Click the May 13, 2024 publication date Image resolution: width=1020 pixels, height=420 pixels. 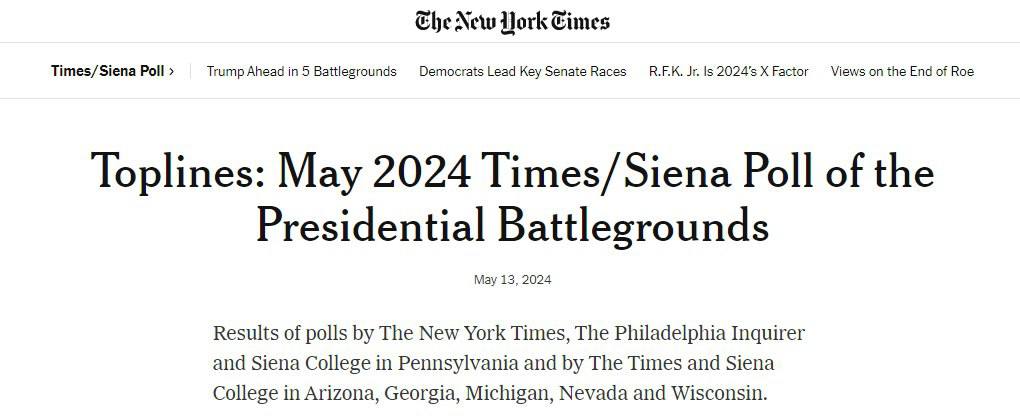pos(512,280)
